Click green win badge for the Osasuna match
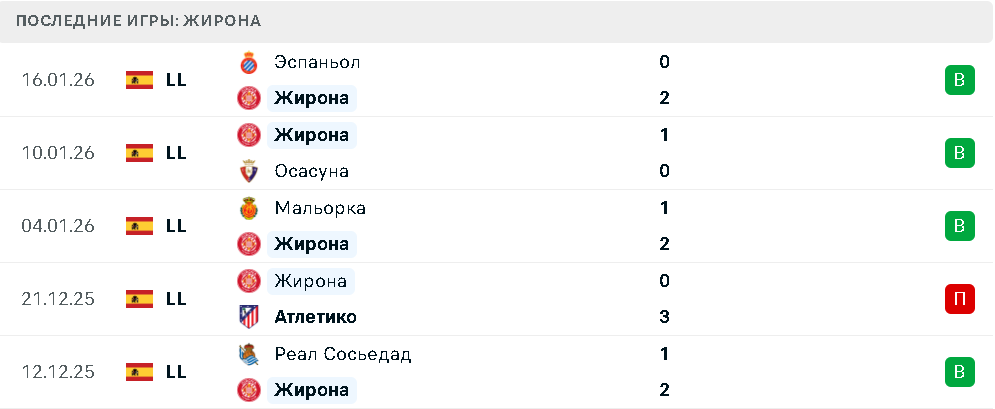995x409 pixels. (959, 153)
